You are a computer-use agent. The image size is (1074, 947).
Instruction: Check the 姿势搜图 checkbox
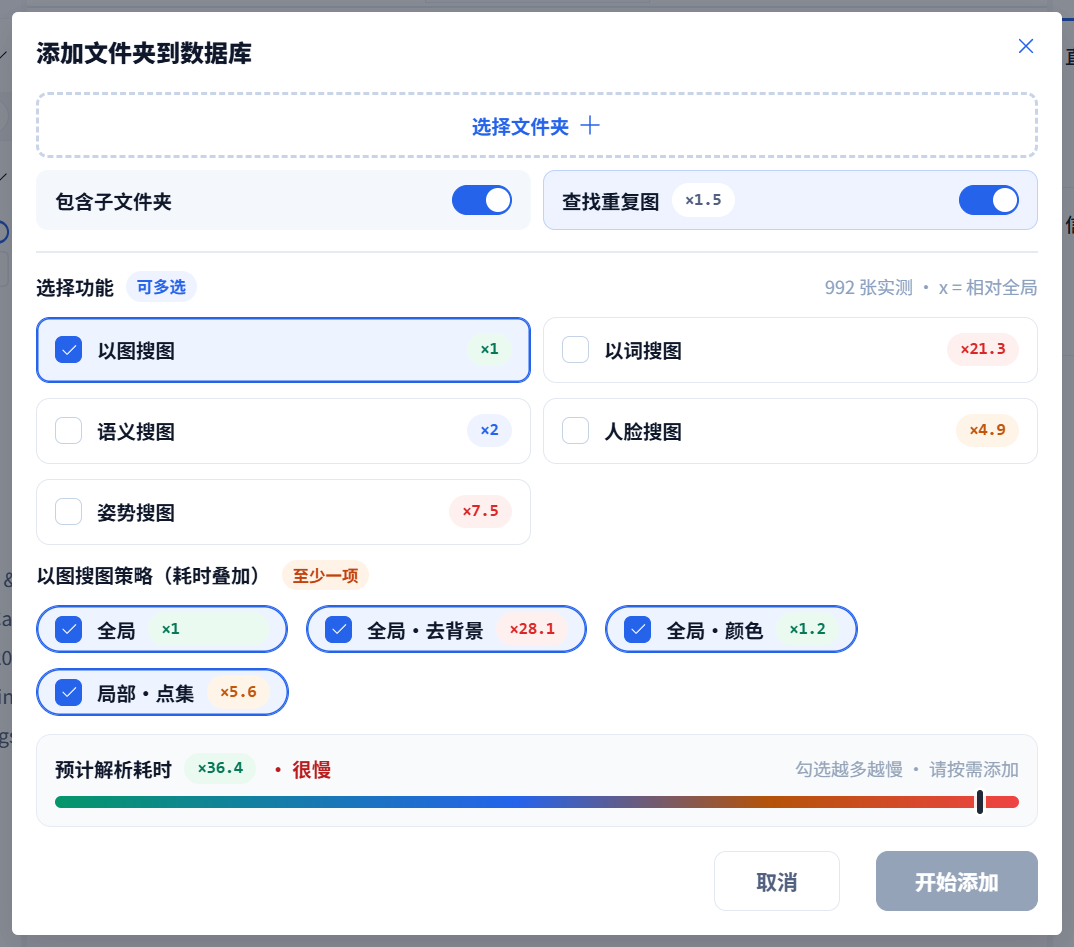[x=68, y=512]
